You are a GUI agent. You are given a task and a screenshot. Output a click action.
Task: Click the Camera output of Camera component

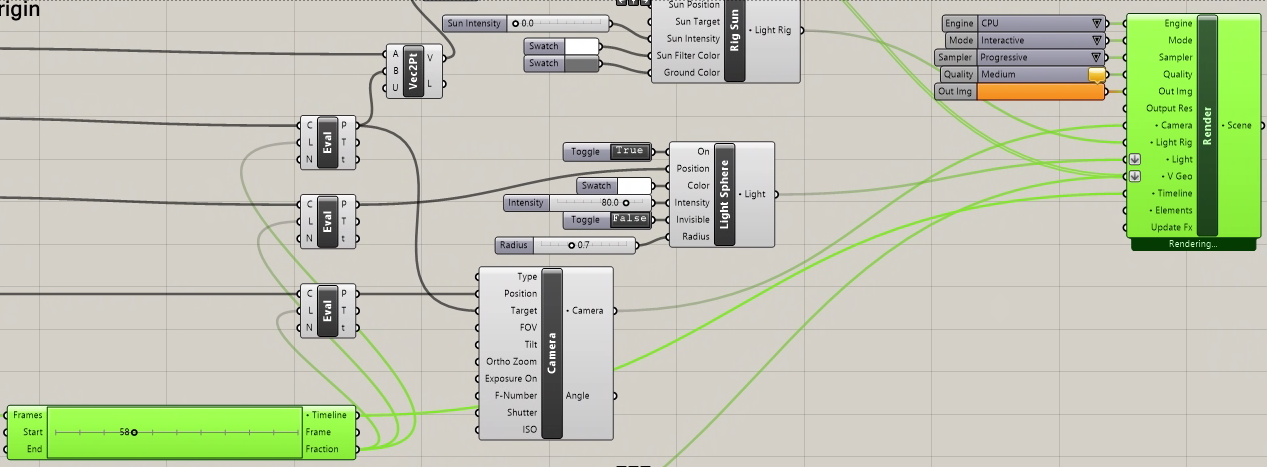tap(586, 310)
